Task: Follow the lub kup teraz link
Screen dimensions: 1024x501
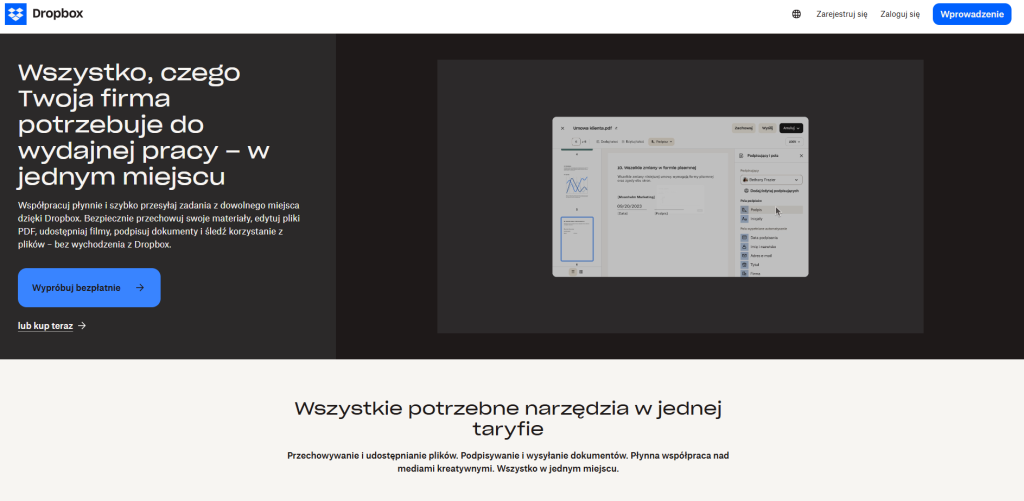Action: tap(52, 325)
